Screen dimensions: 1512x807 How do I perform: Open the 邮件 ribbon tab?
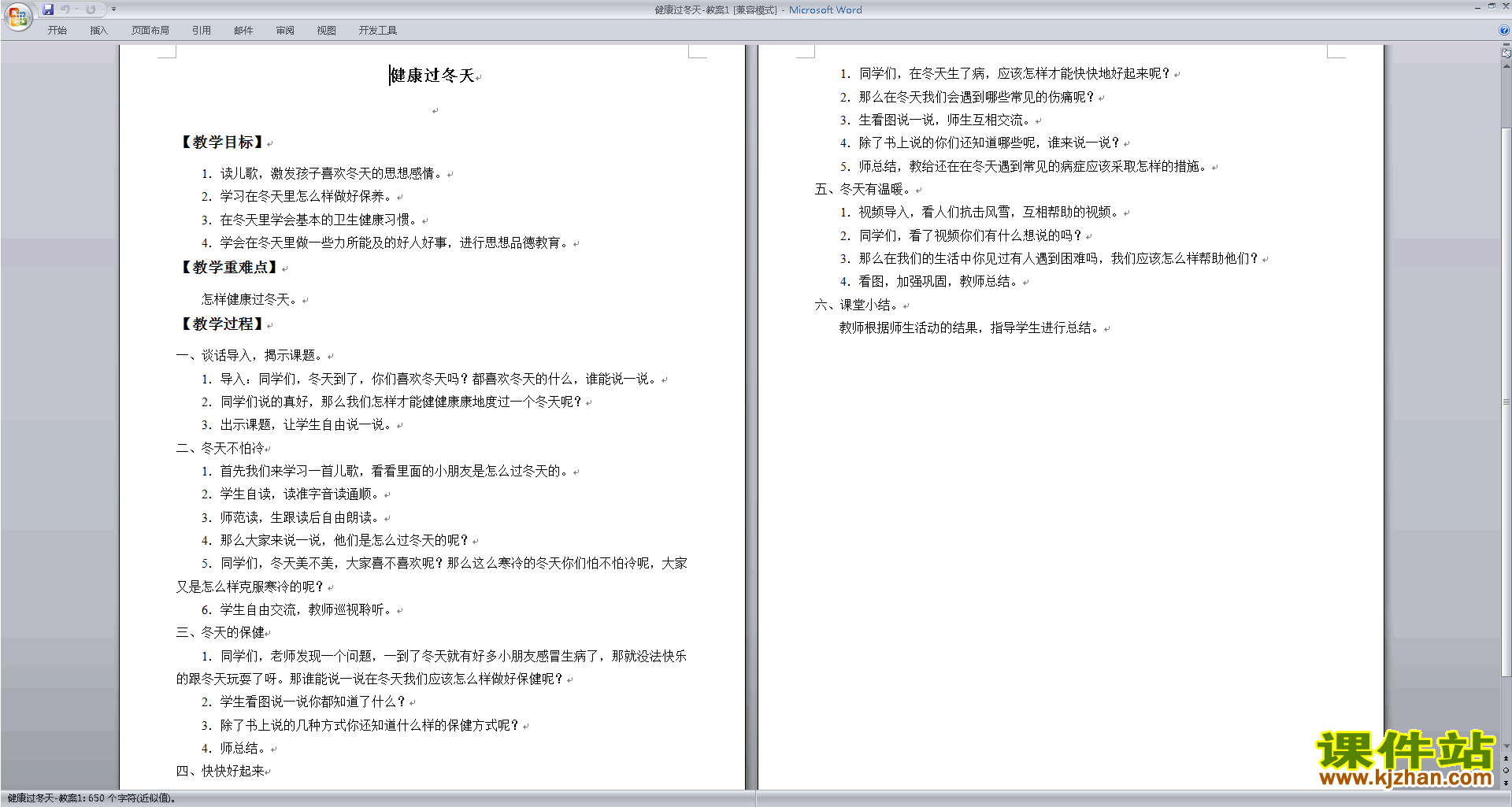[x=243, y=31]
